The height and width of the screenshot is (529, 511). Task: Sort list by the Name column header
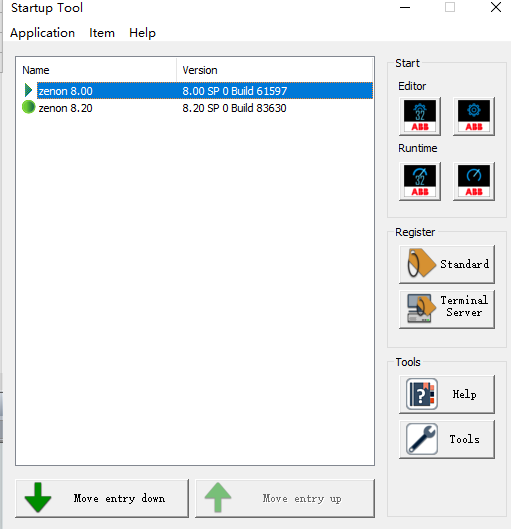click(96, 70)
